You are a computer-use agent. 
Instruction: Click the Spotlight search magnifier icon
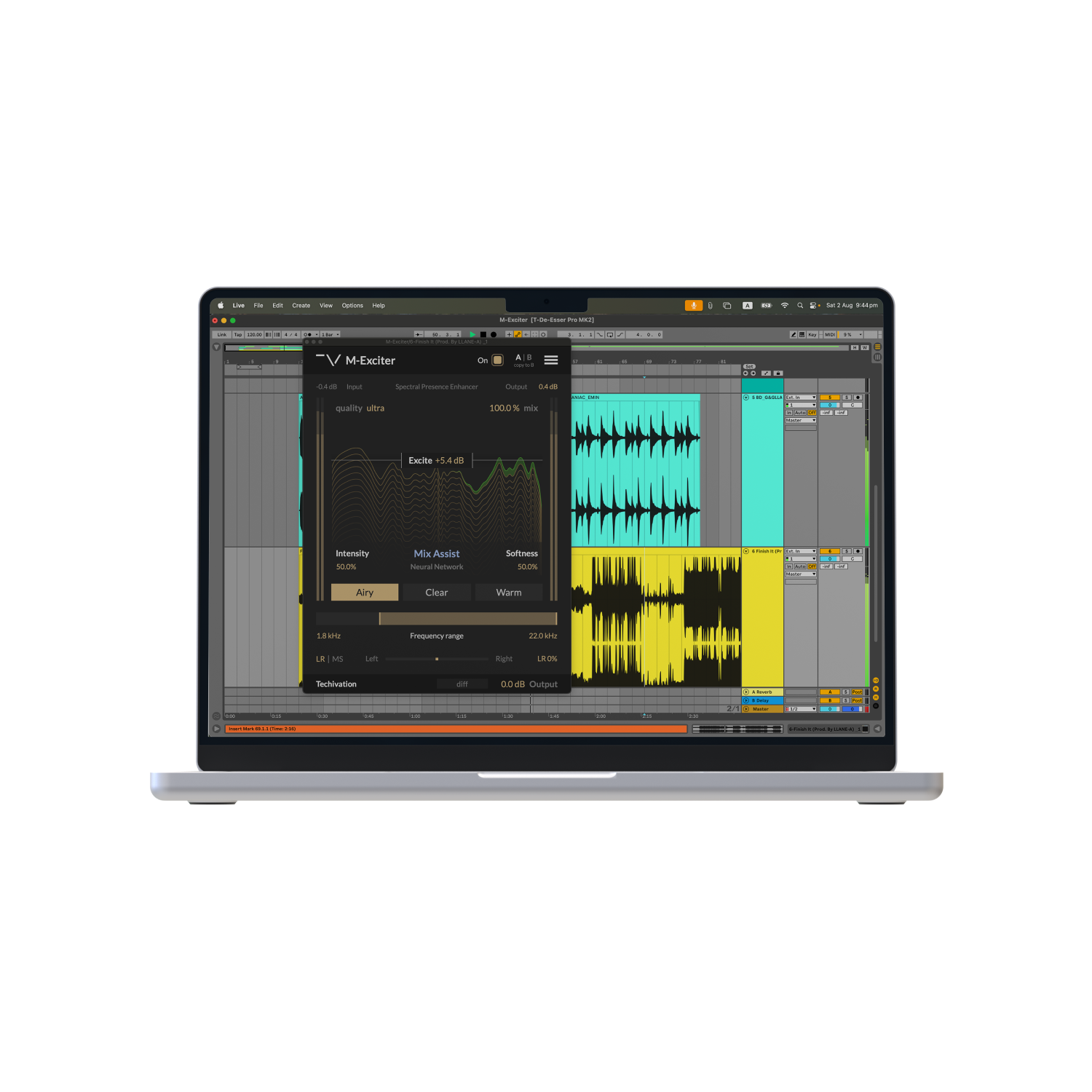(800, 306)
